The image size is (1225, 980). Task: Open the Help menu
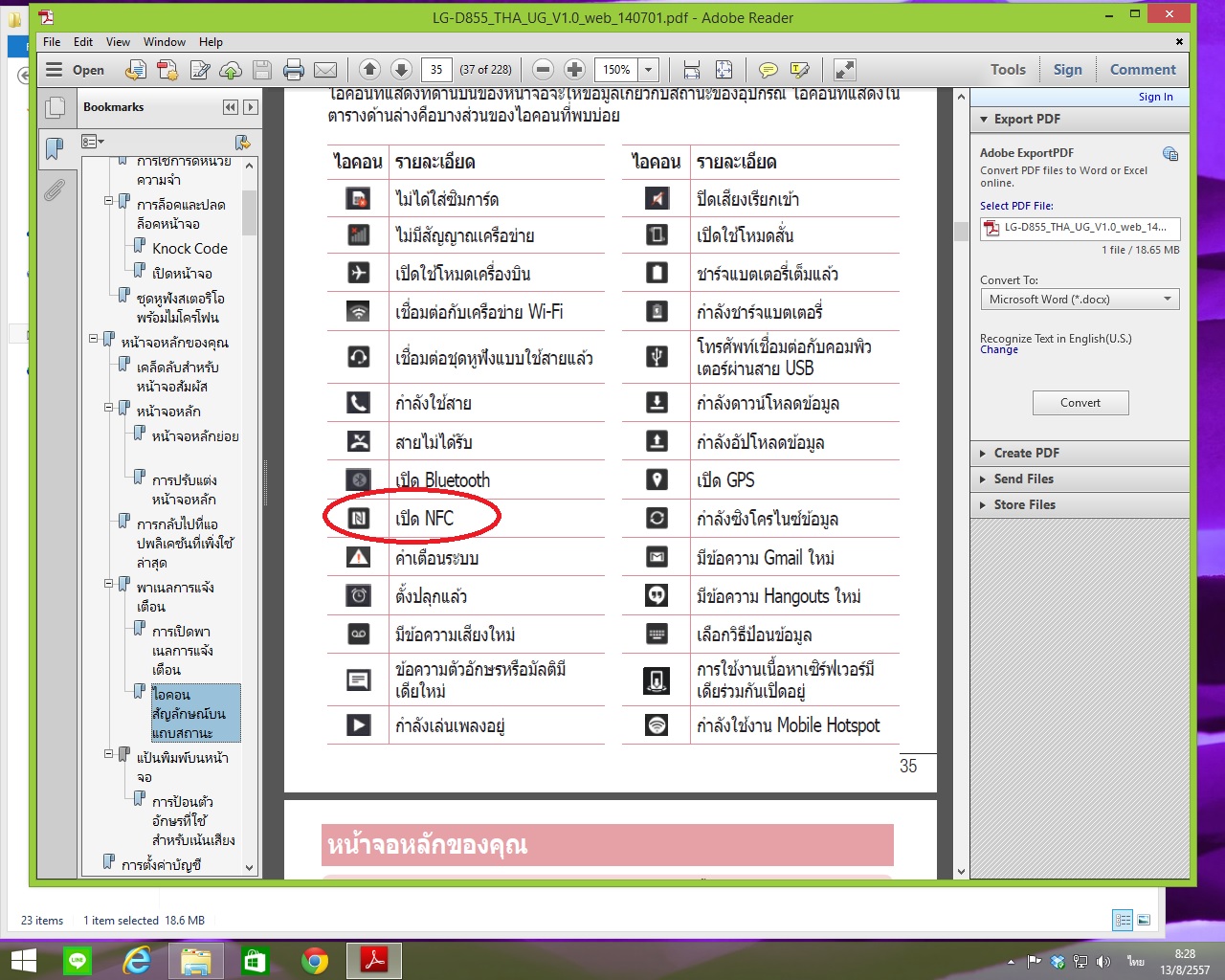point(211,42)
